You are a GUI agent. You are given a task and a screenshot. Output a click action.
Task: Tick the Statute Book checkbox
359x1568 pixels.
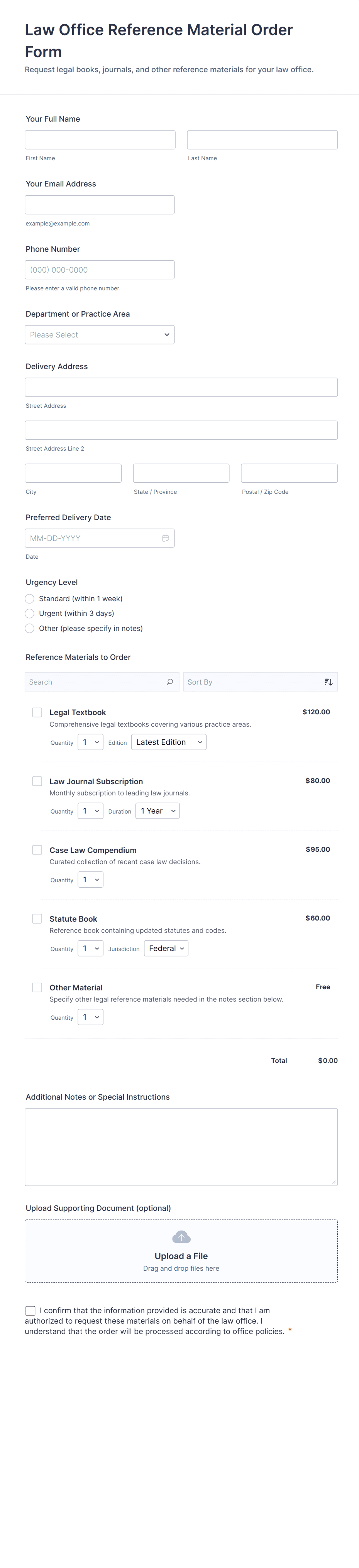click(x=37, y=919)
